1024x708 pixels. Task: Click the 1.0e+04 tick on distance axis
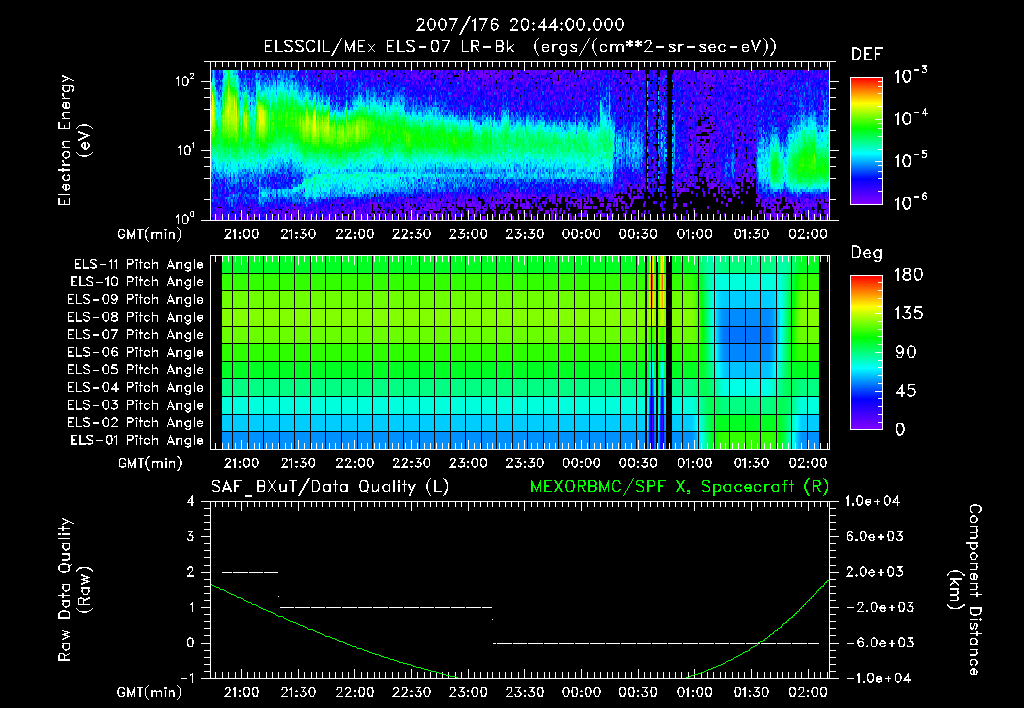(873, 501)
